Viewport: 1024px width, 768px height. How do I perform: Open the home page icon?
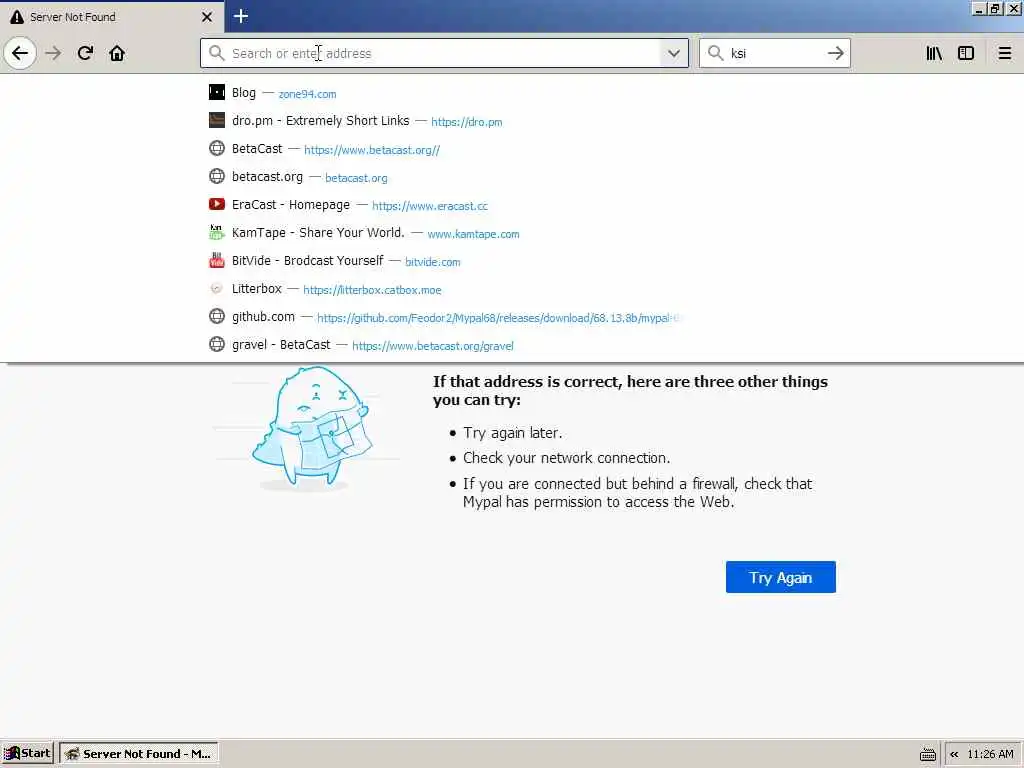pyautogui.click(x=117, y=53)
